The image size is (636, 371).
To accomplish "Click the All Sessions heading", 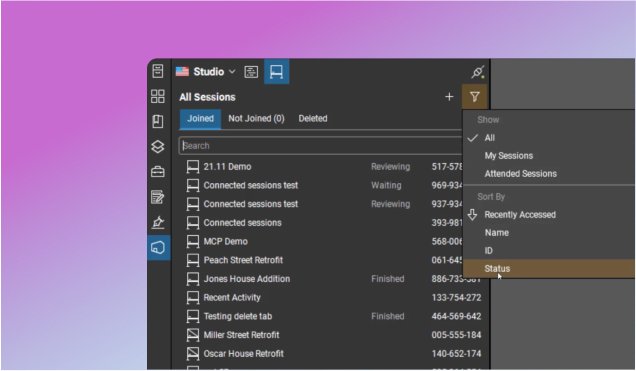I will tap(207, 97).
